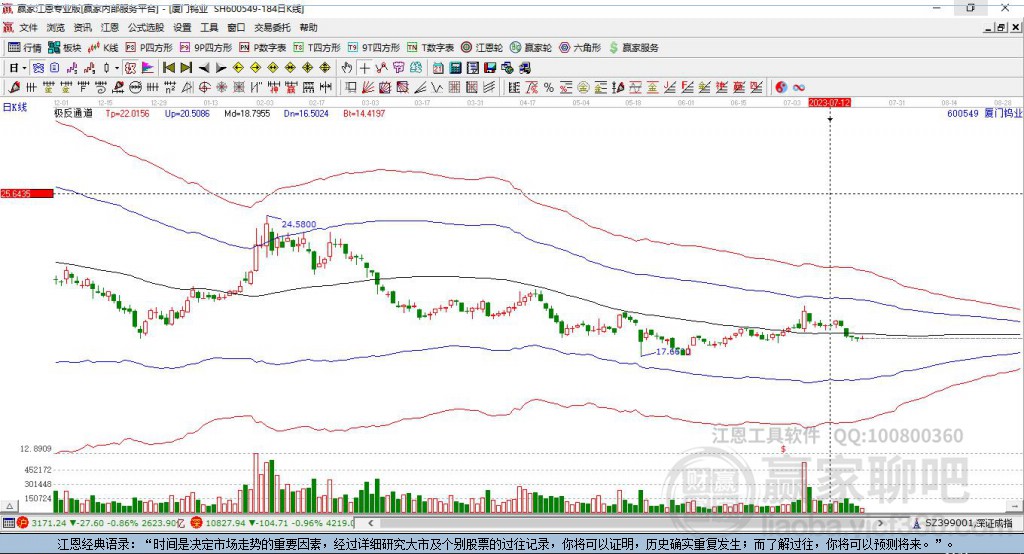Step forward with the black right arrow
Screen dimensions: 1024x554
[221, 68]
